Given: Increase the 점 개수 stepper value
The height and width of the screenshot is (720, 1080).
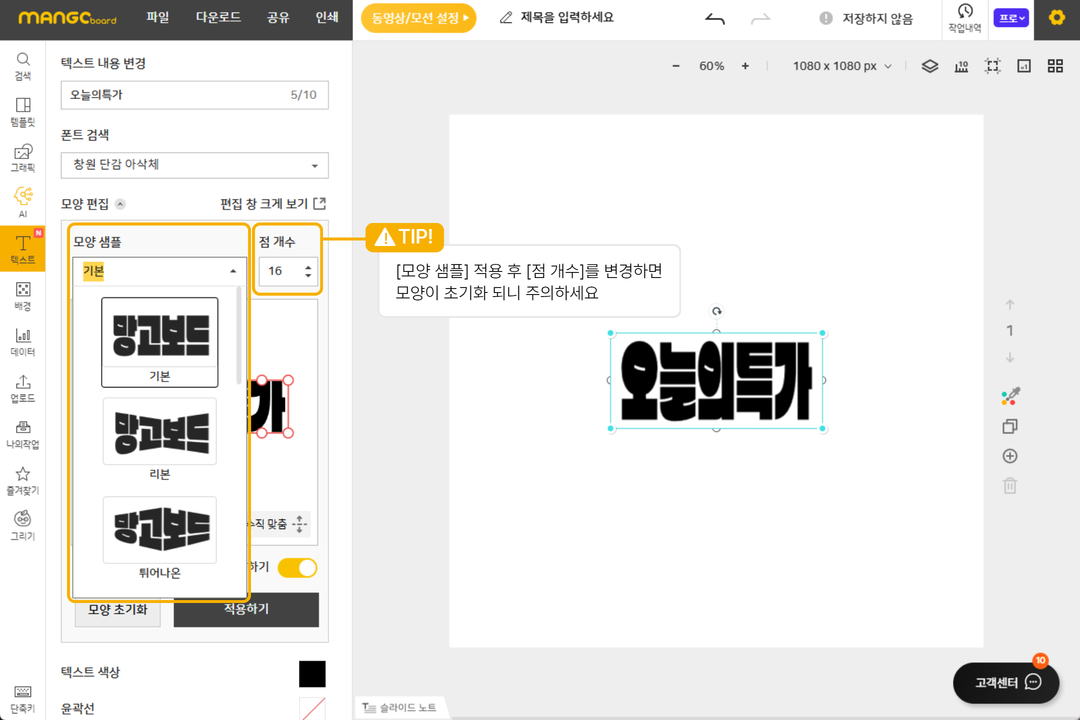Looking at the screenshot, I should click(308, 266).
